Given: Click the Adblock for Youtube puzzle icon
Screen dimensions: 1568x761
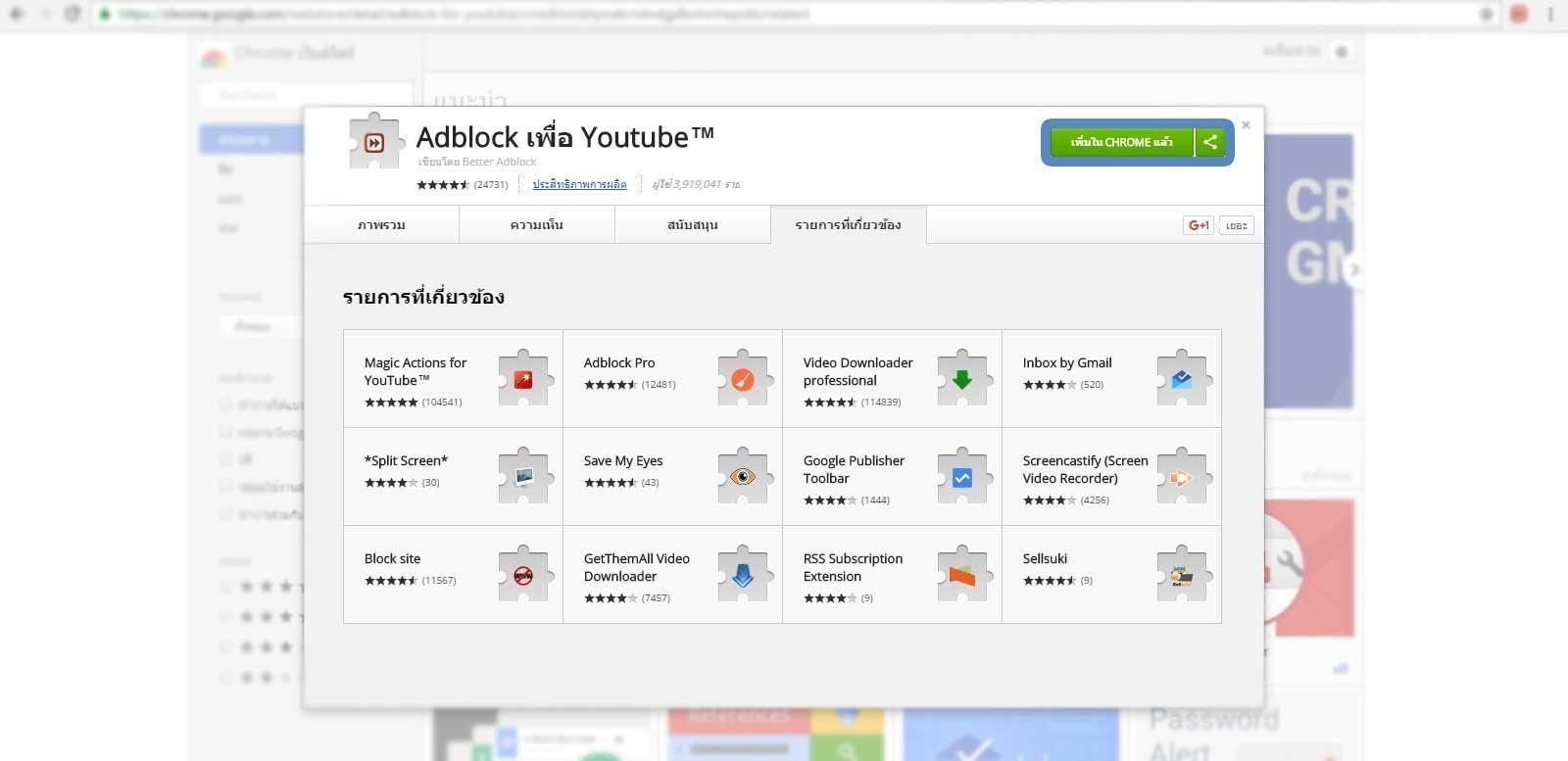Looking at the screenshot, I should [375, 142].
